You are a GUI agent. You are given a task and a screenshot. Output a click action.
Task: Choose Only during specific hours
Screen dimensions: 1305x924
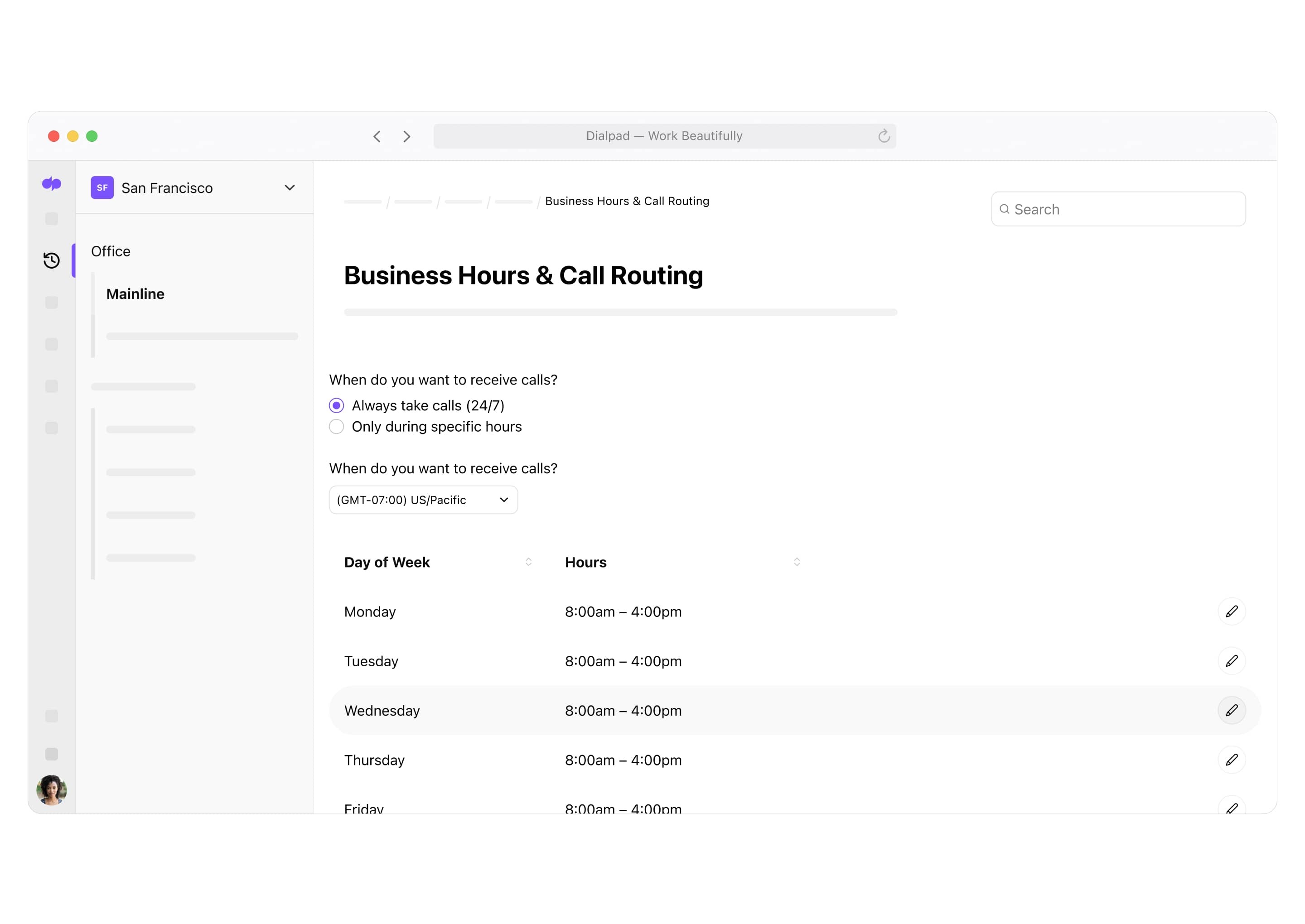tap(336, 426)
